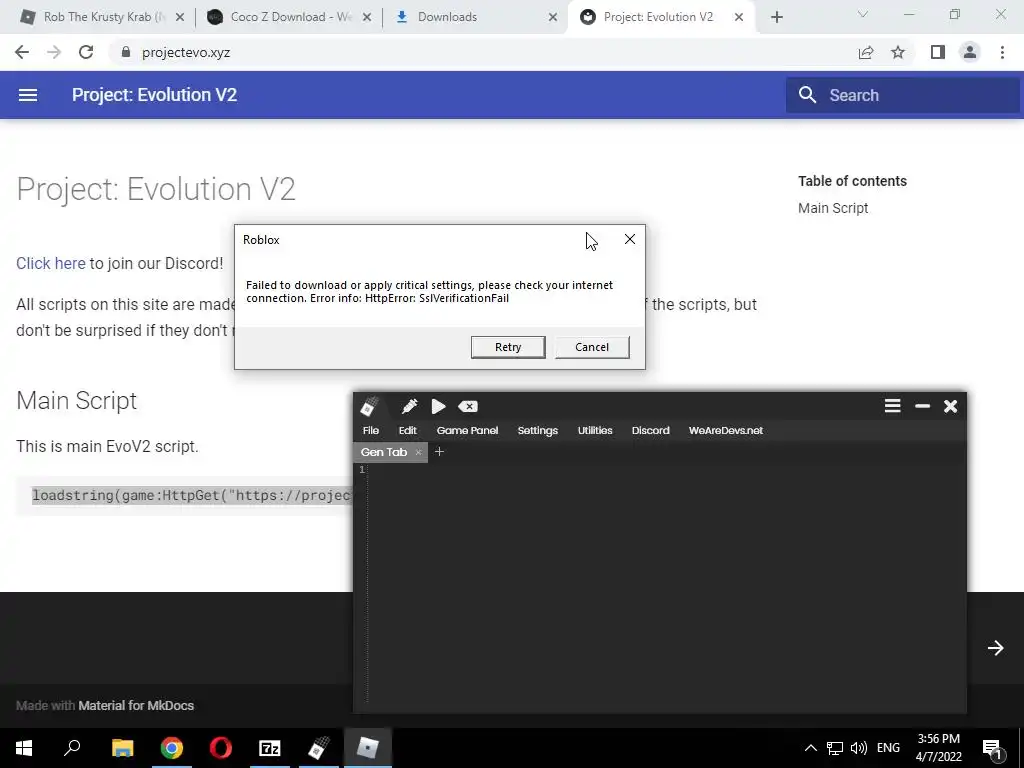Change the ENG input language
Viewport: 1024px width, 768px height.
coord(888,748)
